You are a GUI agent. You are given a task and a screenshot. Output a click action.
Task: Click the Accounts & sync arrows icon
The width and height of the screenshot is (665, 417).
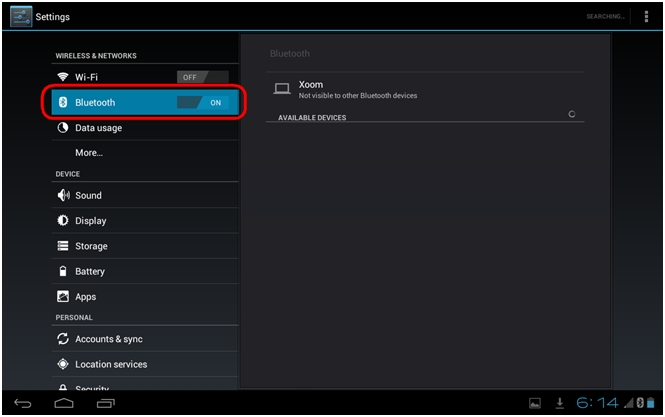[x=63, y=339]
